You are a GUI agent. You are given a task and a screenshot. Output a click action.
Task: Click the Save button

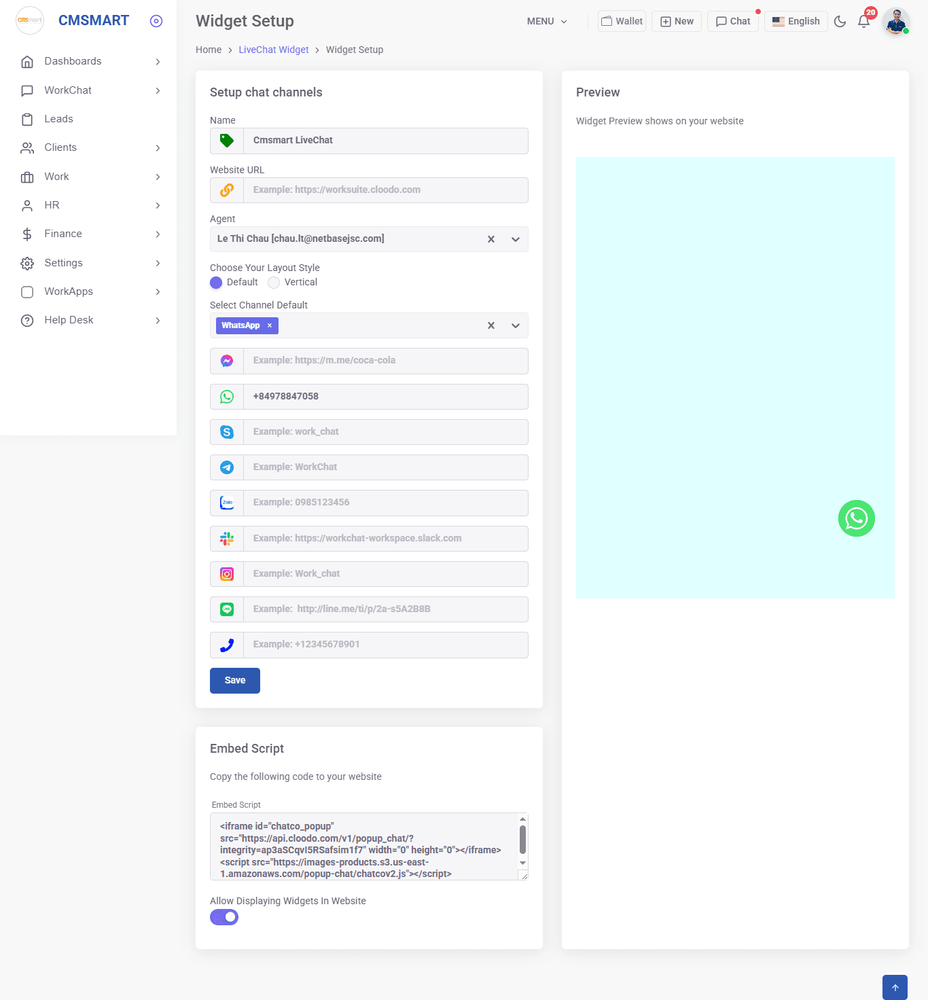pyautogui.click(x=235, y=680)
